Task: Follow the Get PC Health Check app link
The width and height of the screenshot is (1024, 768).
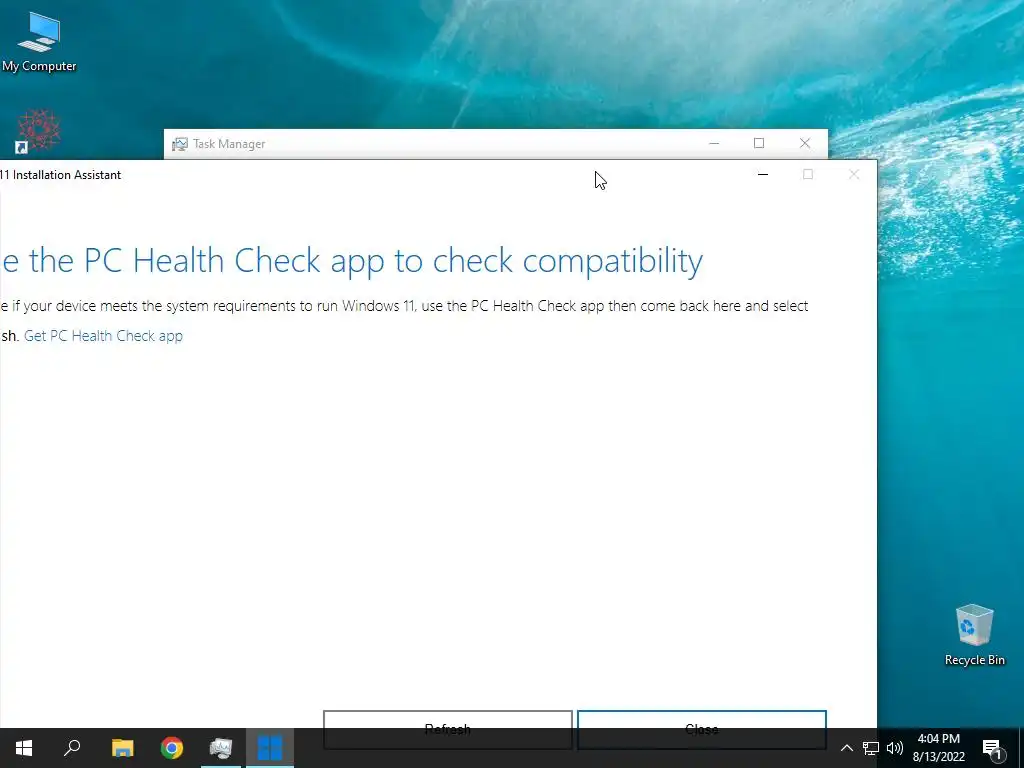Action: [x=103, y=336]
